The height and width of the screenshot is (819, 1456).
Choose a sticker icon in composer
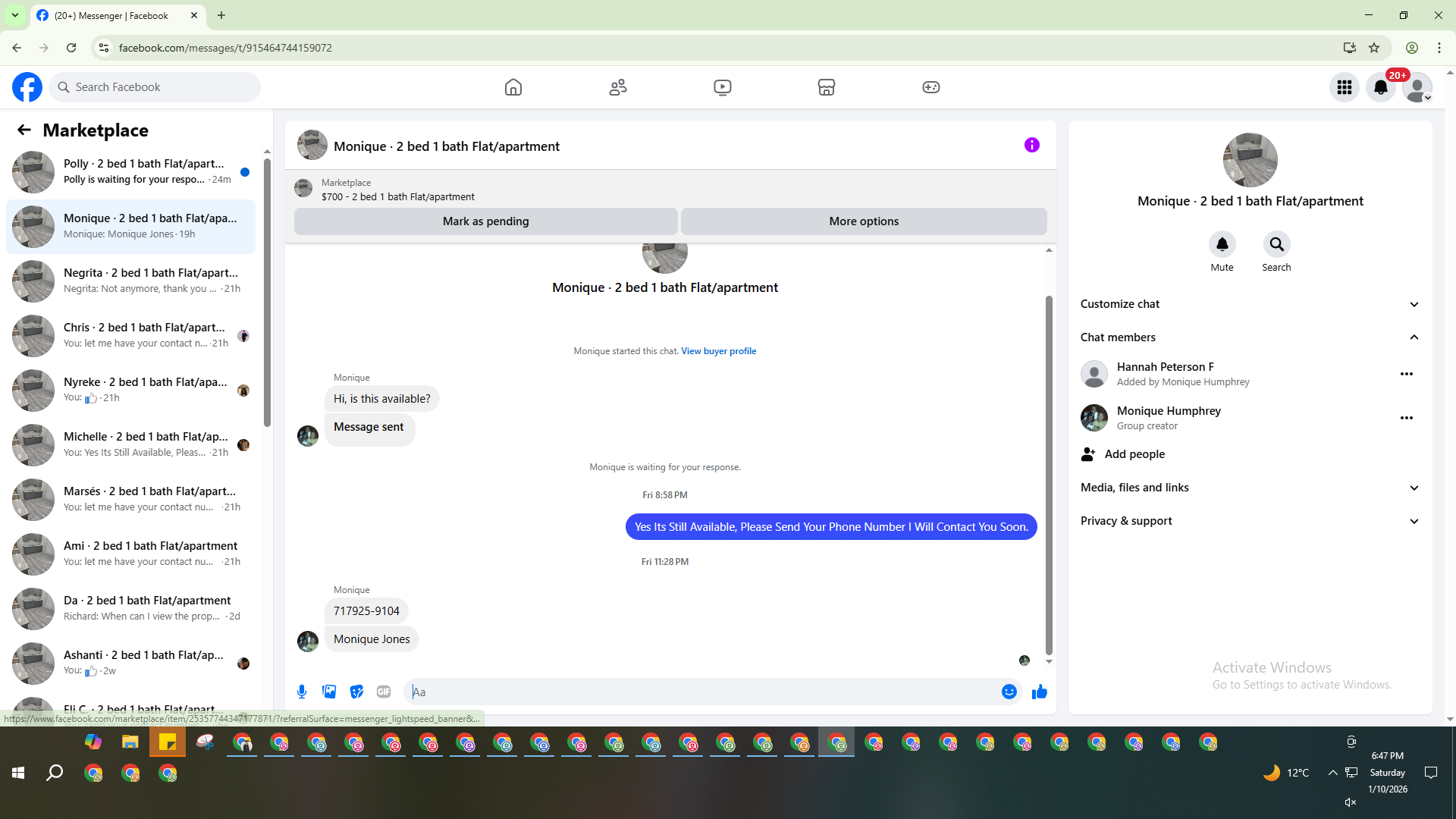coord(356,692)
